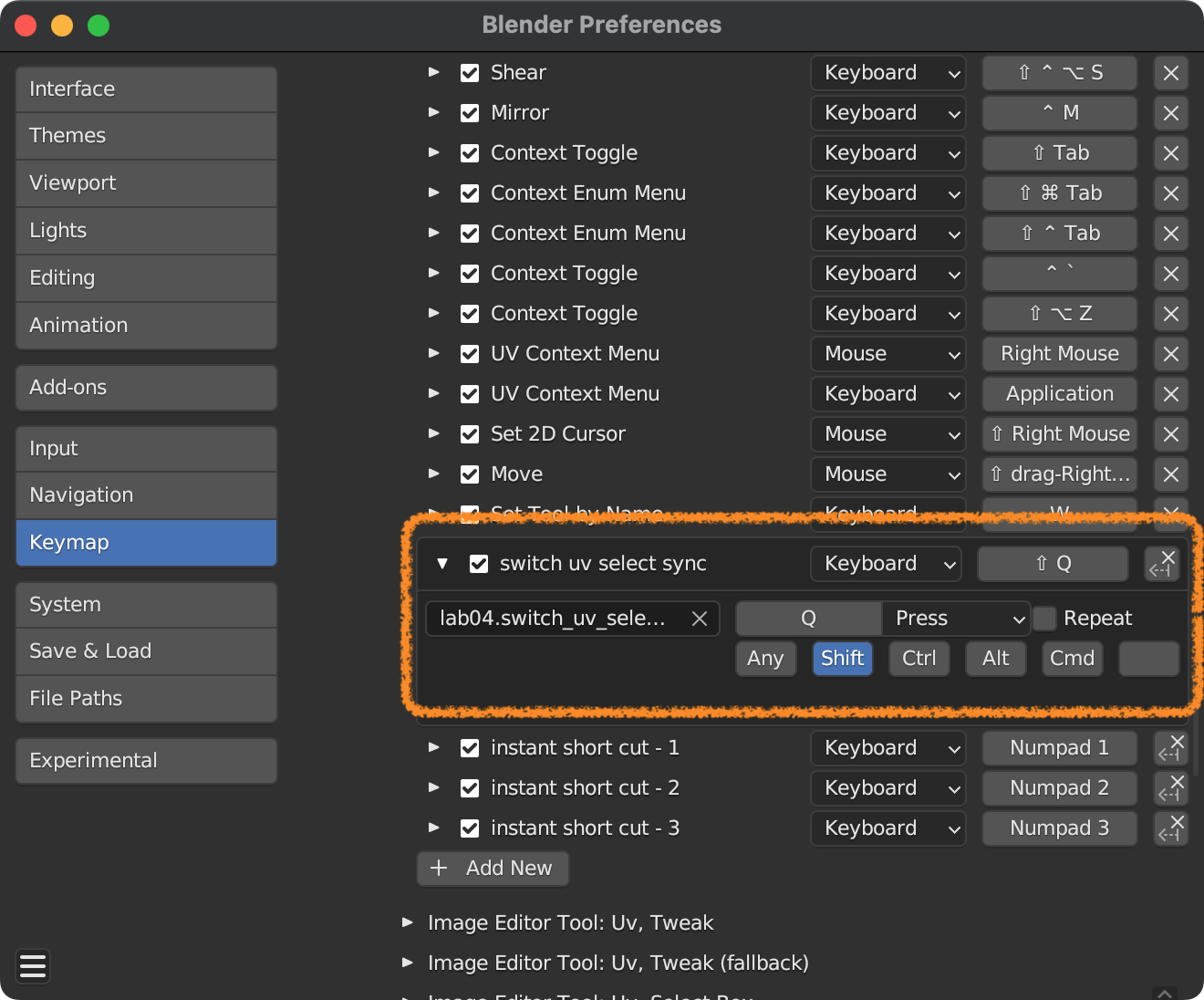Restore instant short cut - 1 entry
Viewport: 1204px width, 1000px height.
1171,748
